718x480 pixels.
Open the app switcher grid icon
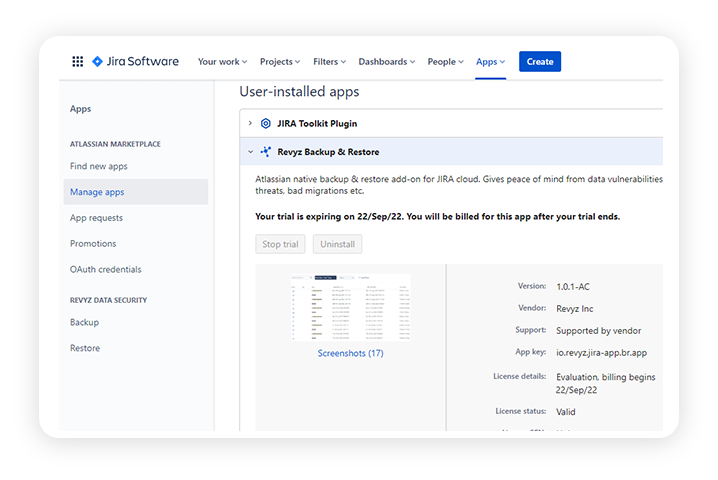tap(78, 62)
